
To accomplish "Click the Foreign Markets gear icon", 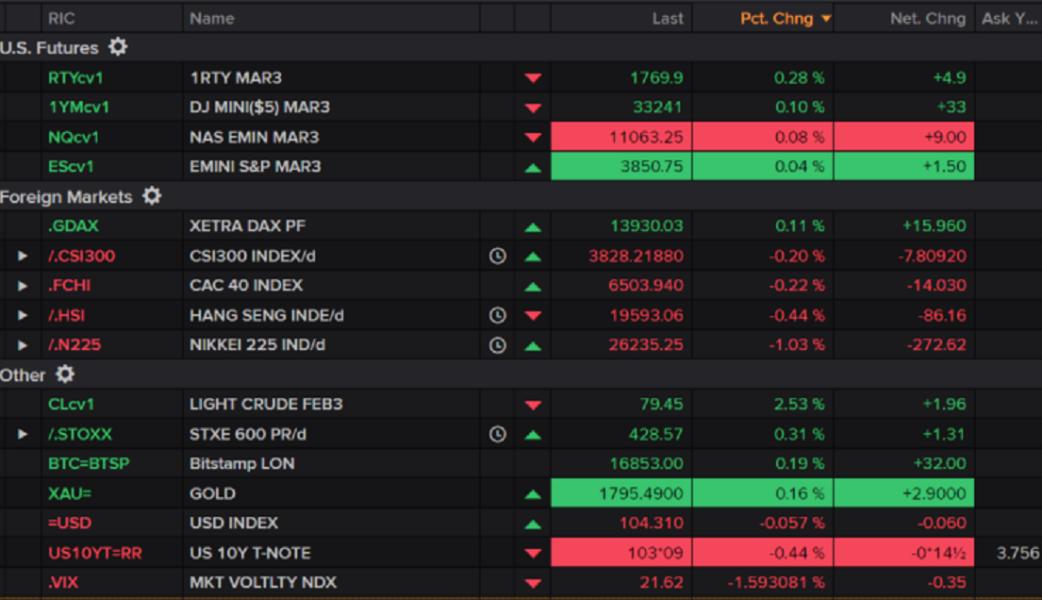I will click(x=151, y=196).
